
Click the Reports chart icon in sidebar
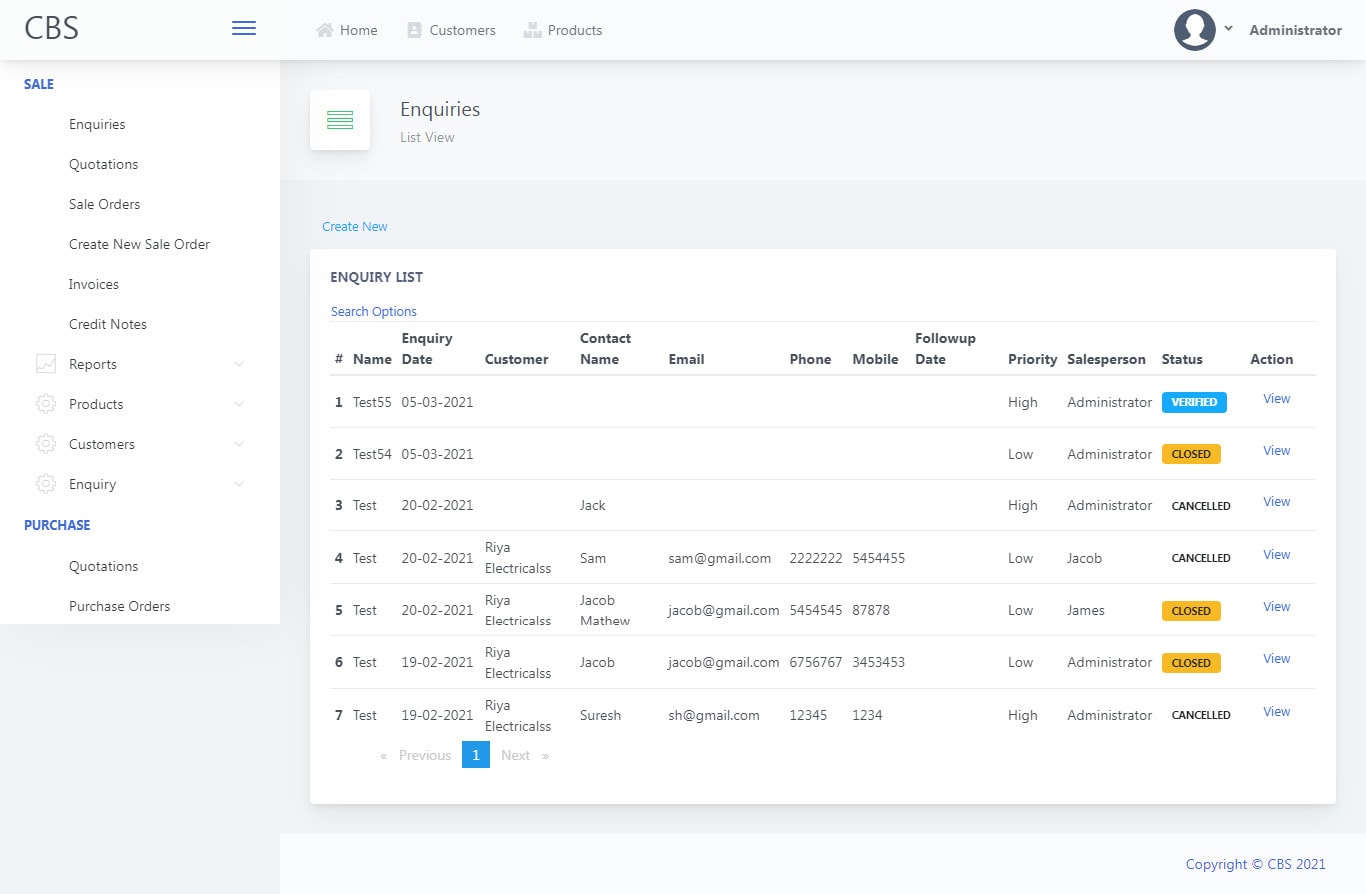(x=46, y=364)
